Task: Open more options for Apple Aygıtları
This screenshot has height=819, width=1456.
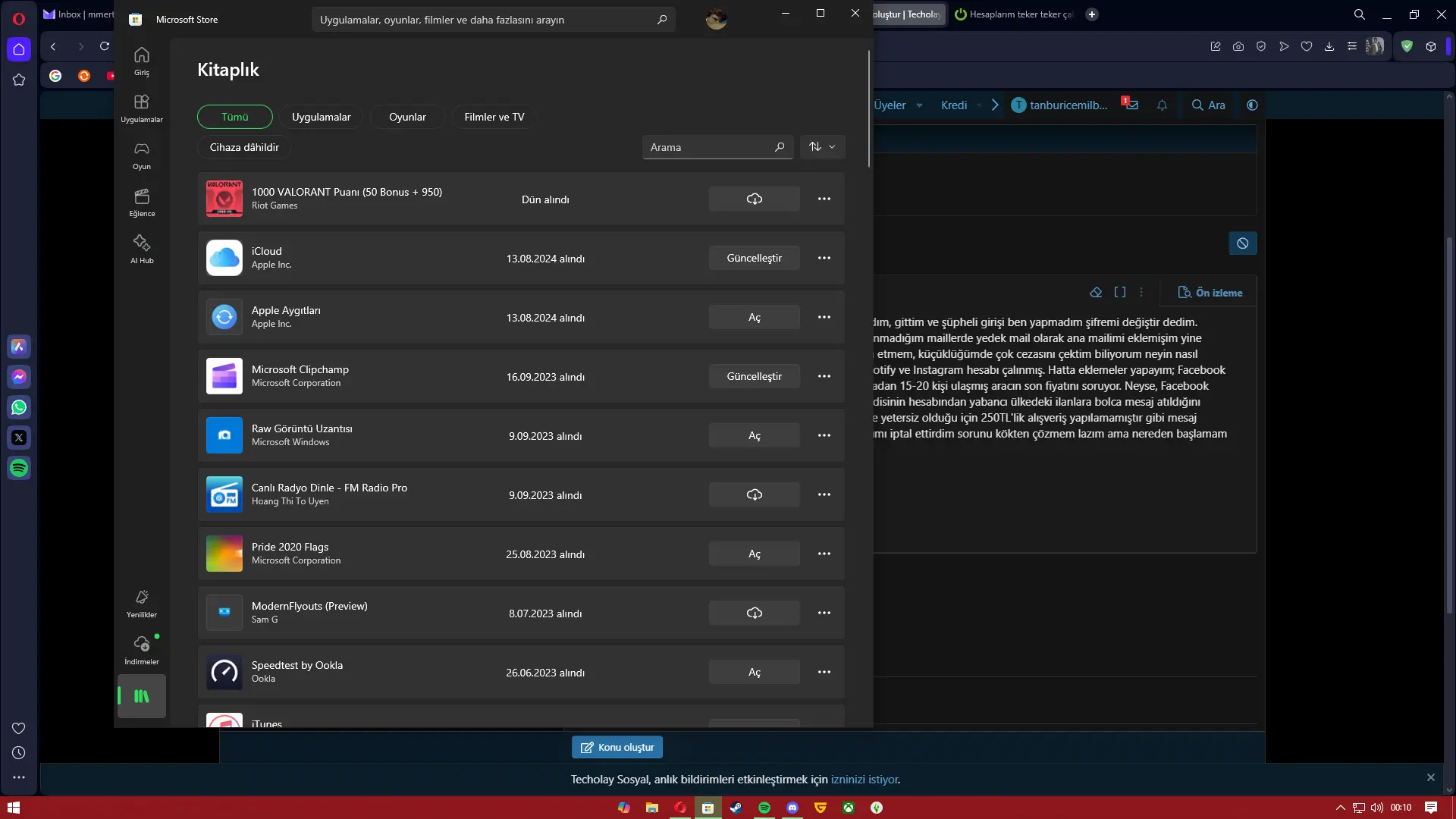Action: click(x=824, y=317)
